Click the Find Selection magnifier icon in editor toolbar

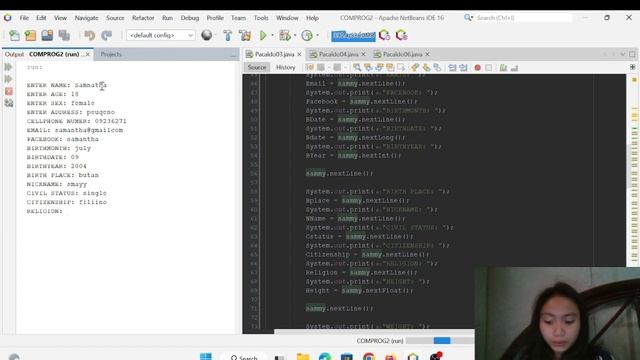click(357, 67)
